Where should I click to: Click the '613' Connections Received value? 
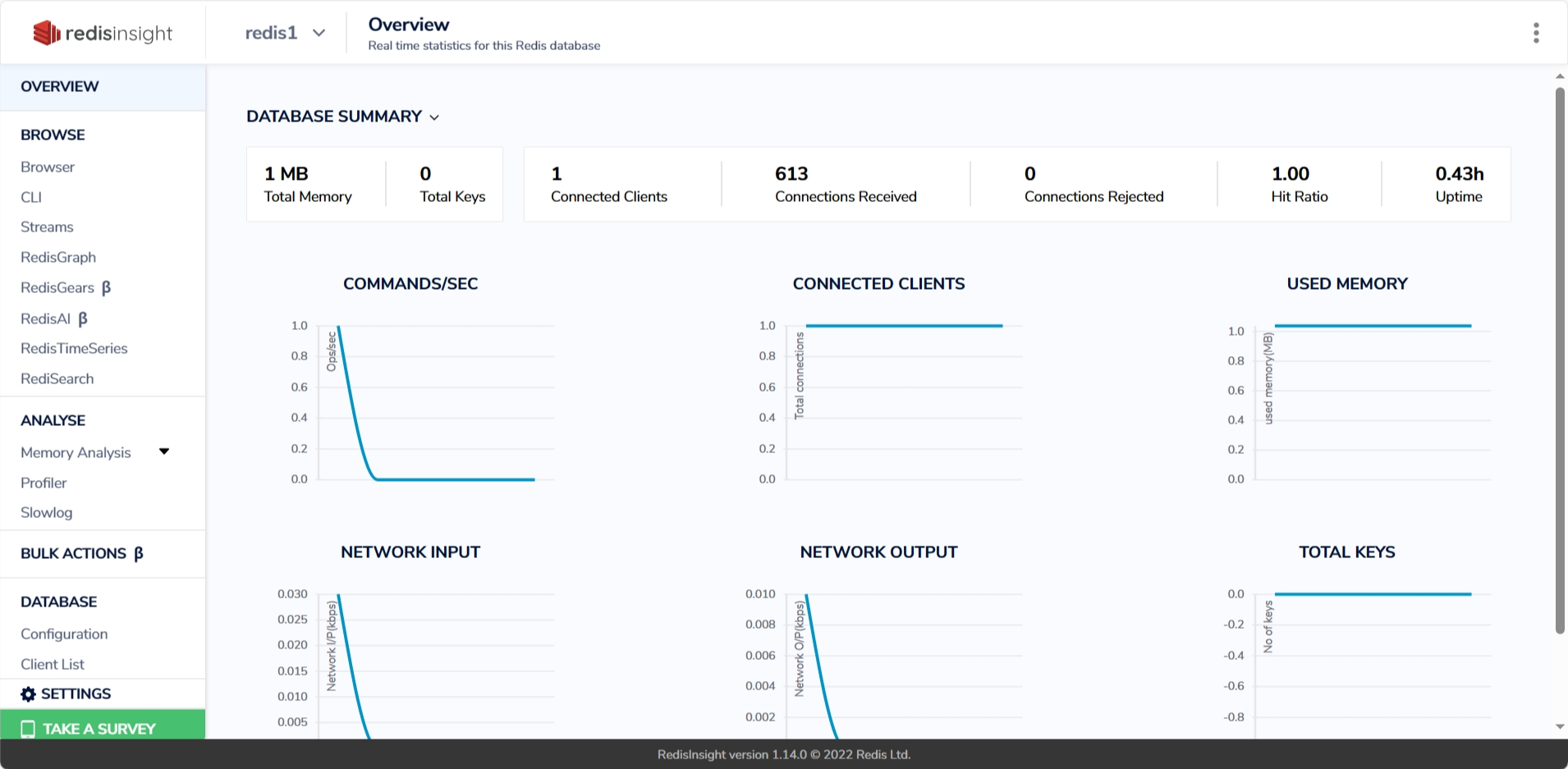click(791, 174)
